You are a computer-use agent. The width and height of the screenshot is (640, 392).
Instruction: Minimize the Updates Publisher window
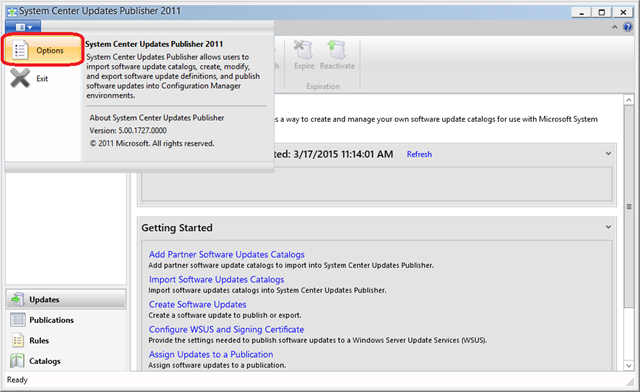coord(581,12)
